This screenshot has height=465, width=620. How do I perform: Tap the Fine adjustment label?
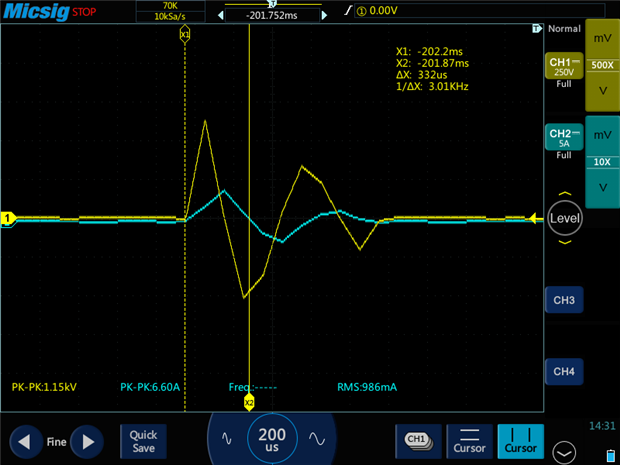pyautogui.click(x=57, y=442)
